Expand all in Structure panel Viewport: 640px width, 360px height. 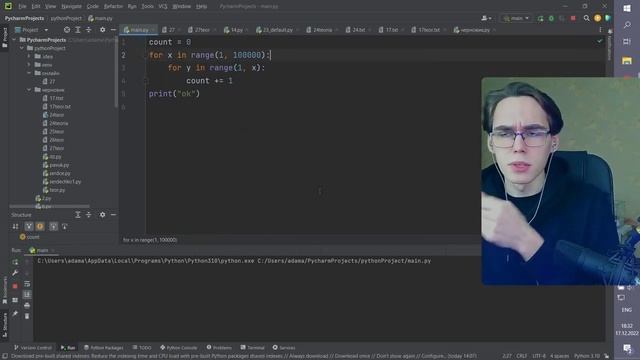coord(78,215)
